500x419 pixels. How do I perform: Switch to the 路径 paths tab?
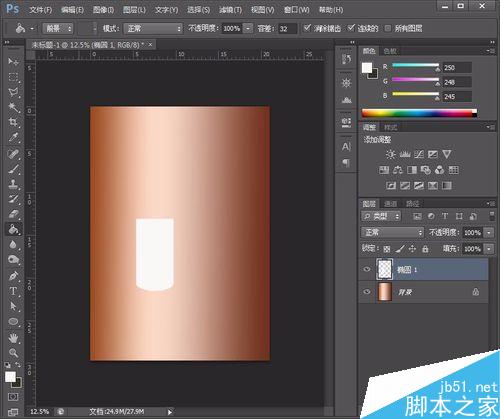coord(412,203)
